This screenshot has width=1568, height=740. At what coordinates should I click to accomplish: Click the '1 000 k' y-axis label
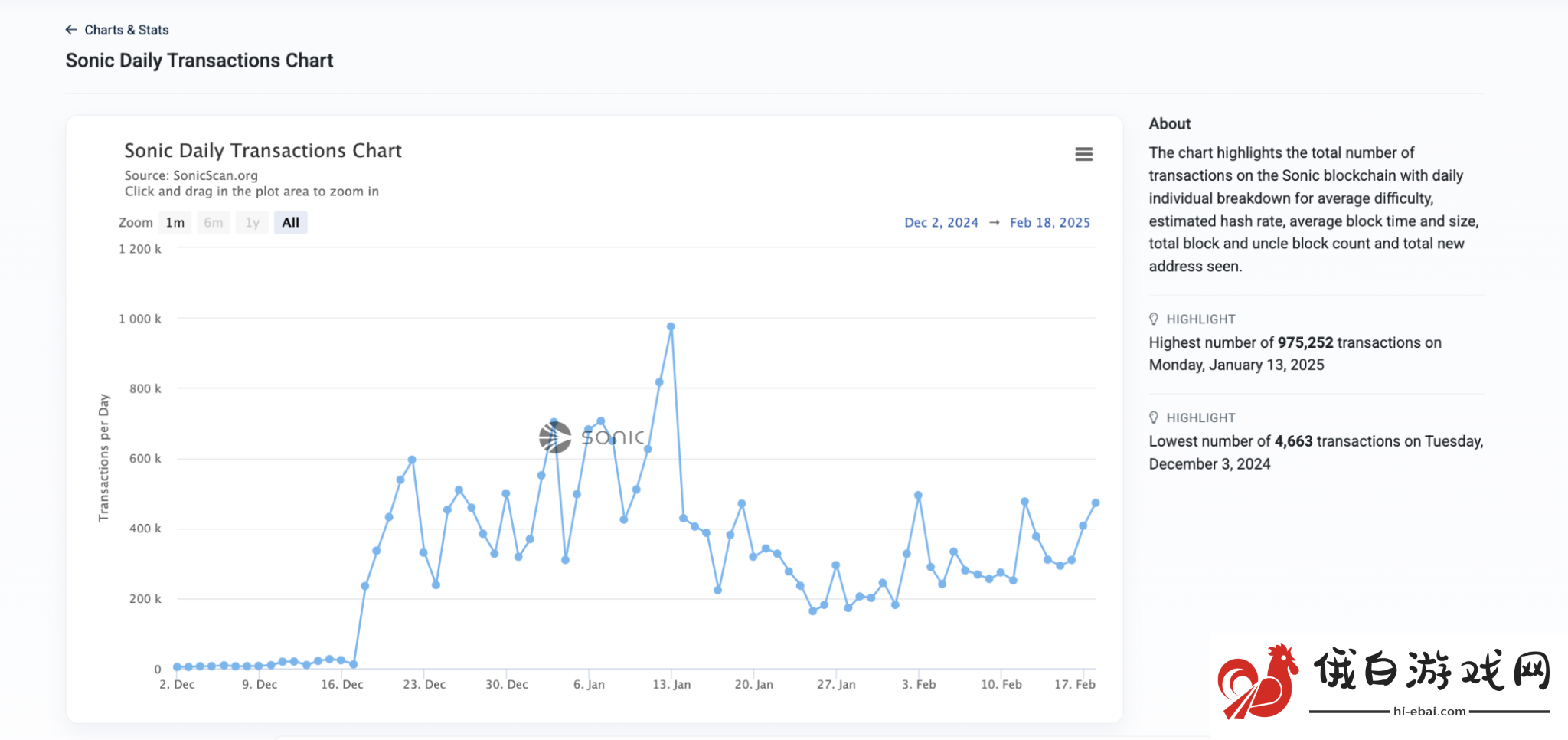coord(140,319)
